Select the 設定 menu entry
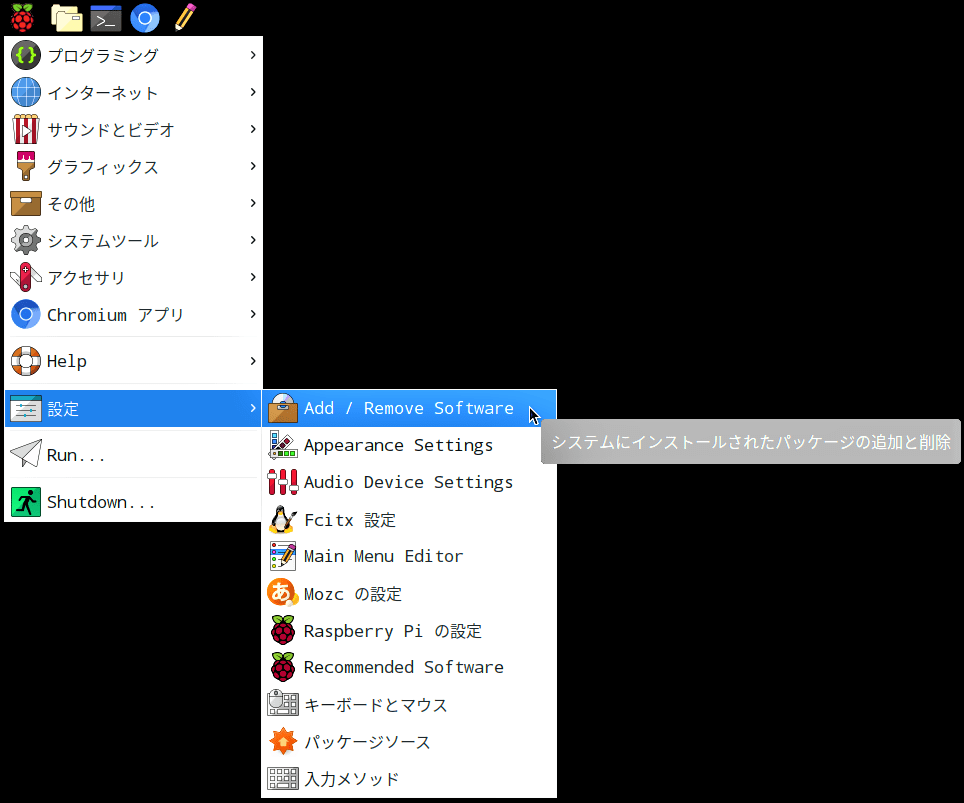 pos(133,408)
